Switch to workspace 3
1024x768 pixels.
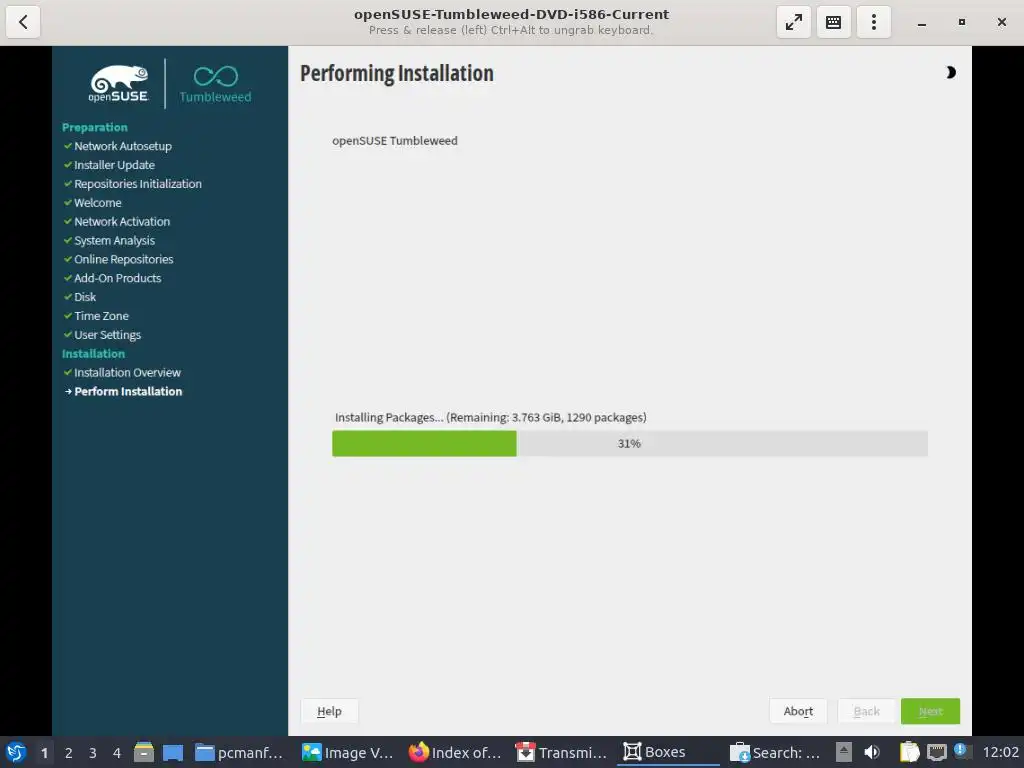tap(93, 753)
